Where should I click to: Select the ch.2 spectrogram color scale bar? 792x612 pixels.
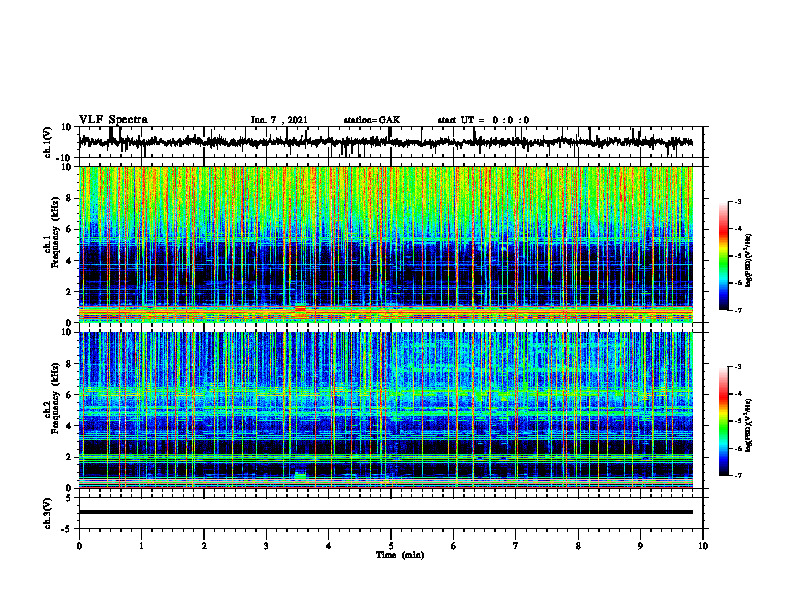coord(723,421)
